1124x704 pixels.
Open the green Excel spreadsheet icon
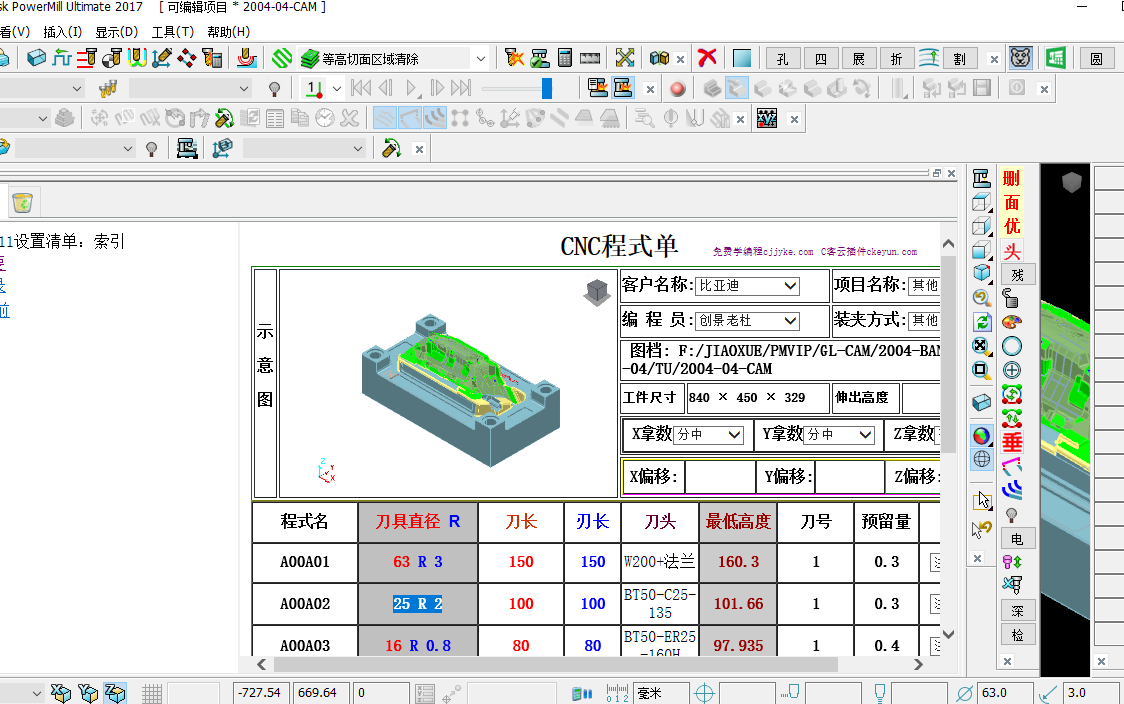(1055, 58)
